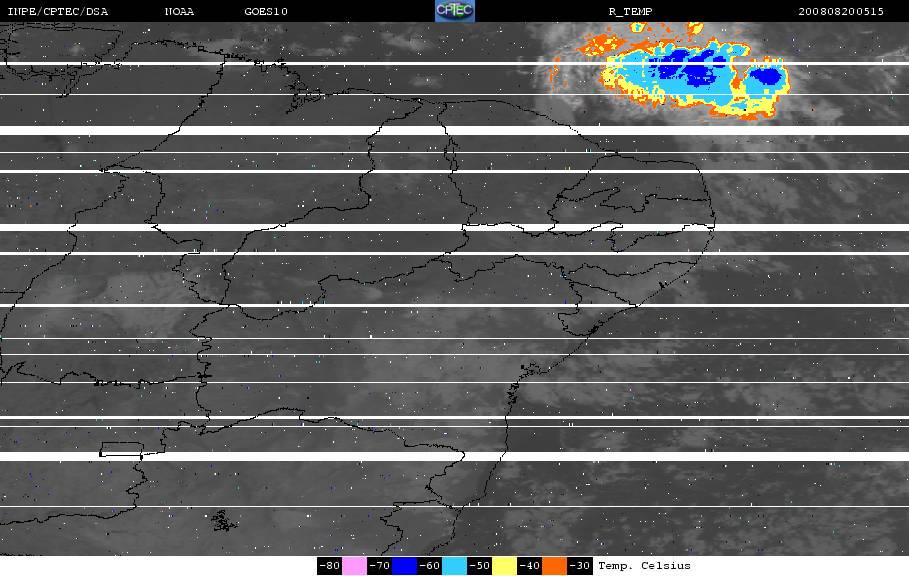Click the yellow legend swatch
The image size is (909, 576).
tap(504, 566)
